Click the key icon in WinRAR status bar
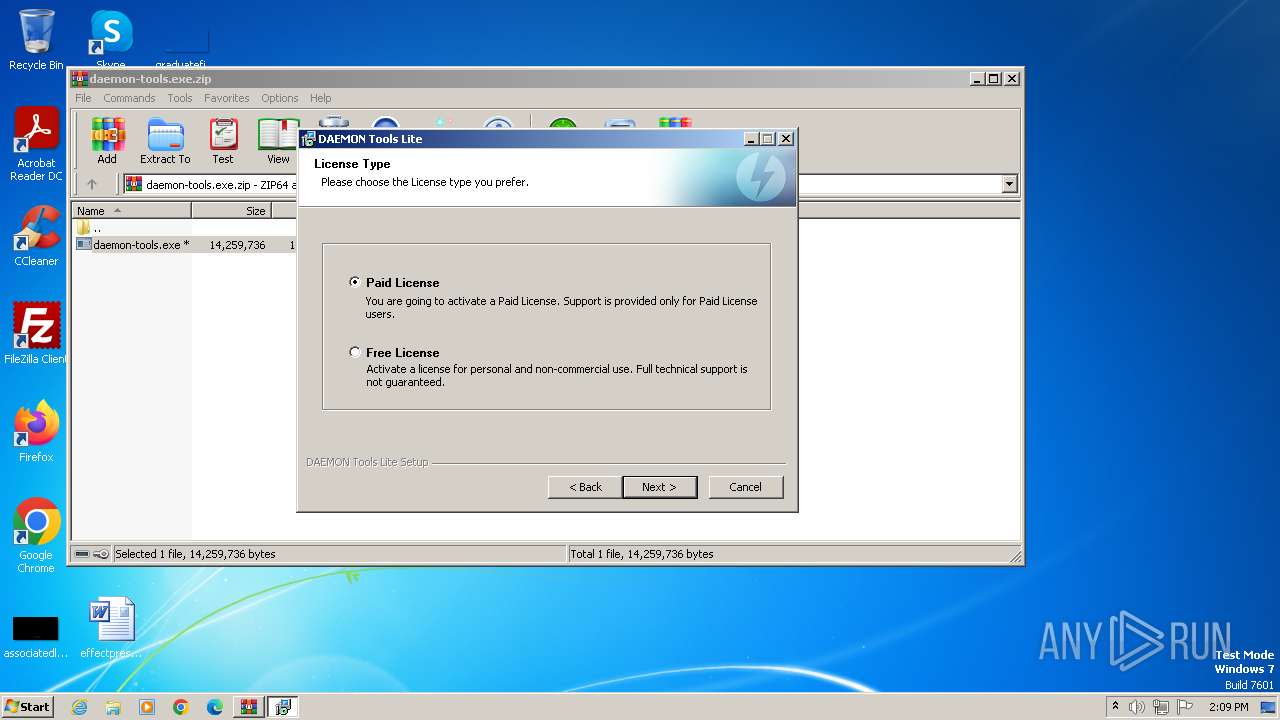 tap(101, 554)
